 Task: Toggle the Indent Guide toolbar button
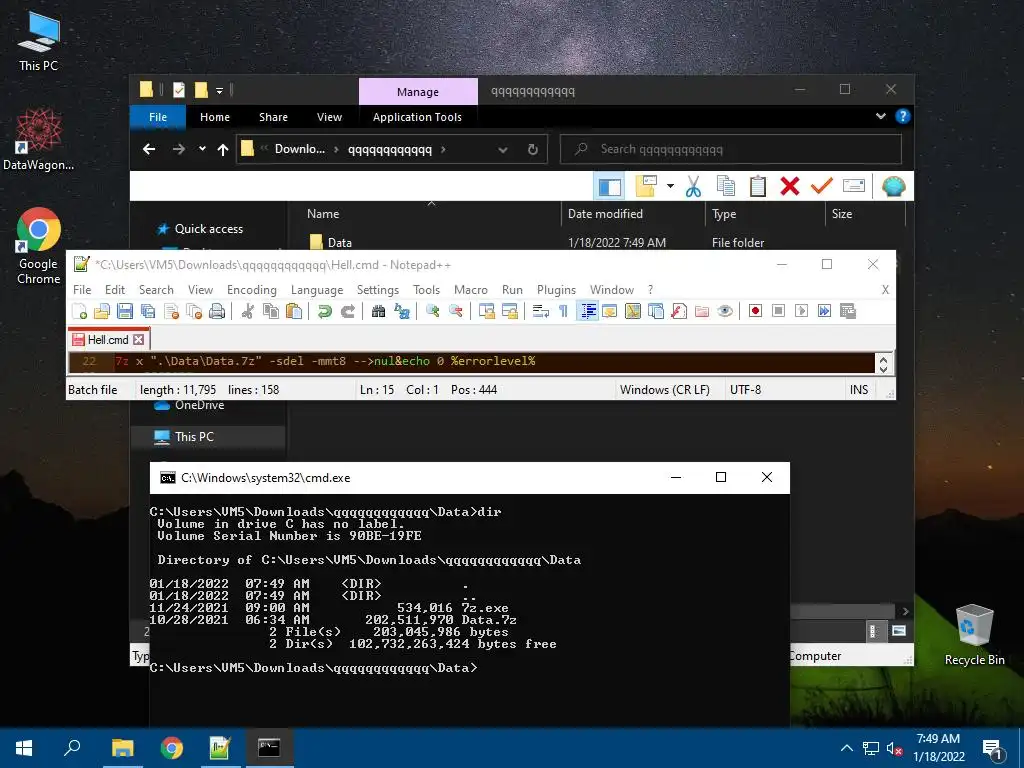point(588,312)
